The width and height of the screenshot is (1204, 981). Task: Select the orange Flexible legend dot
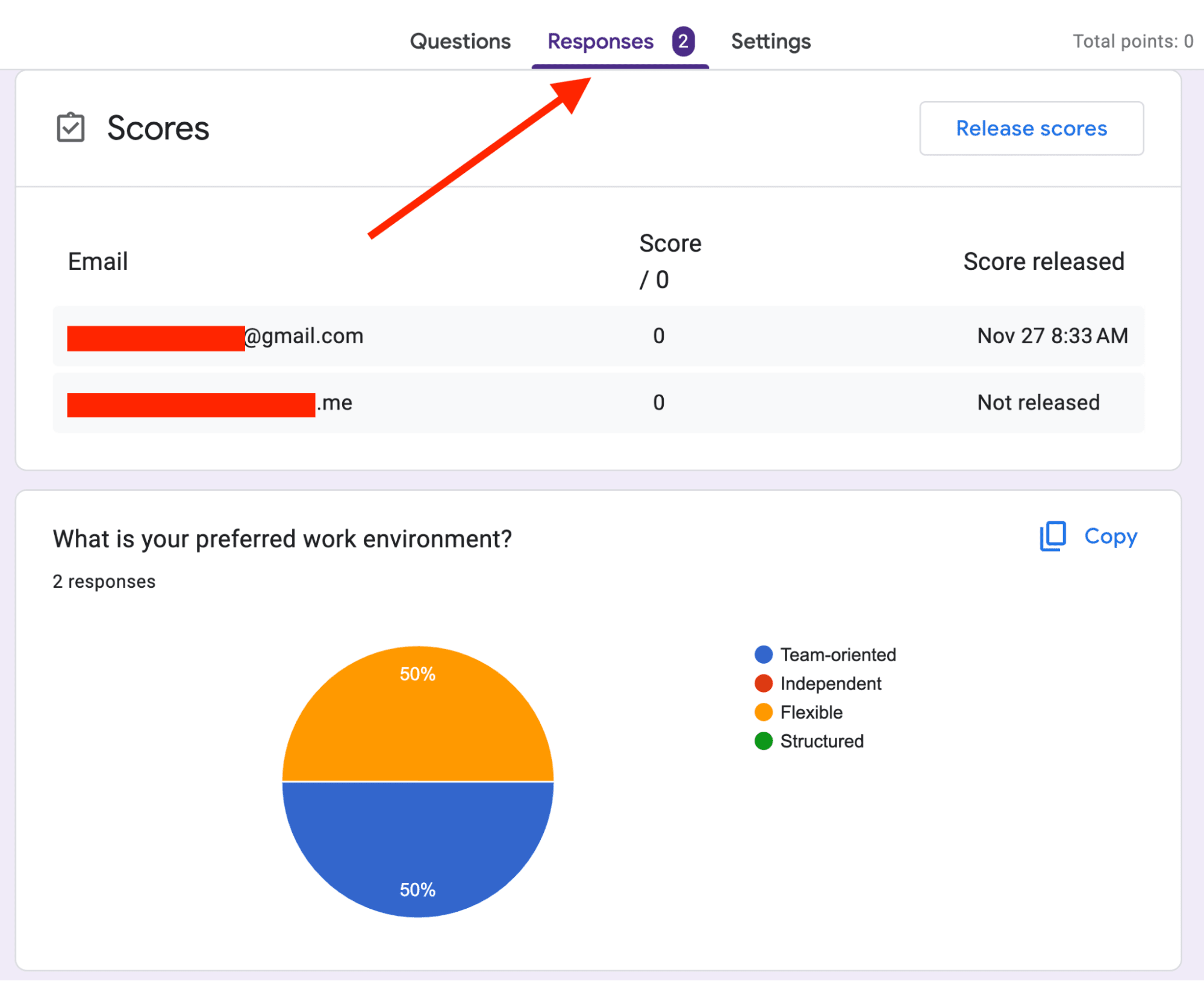click(763, 712)
